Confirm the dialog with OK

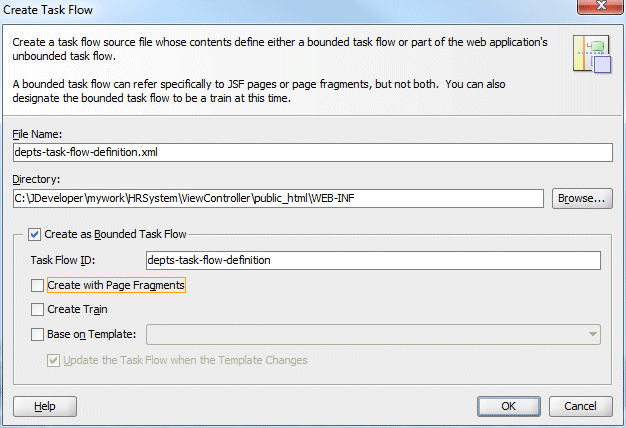[509, 406]
